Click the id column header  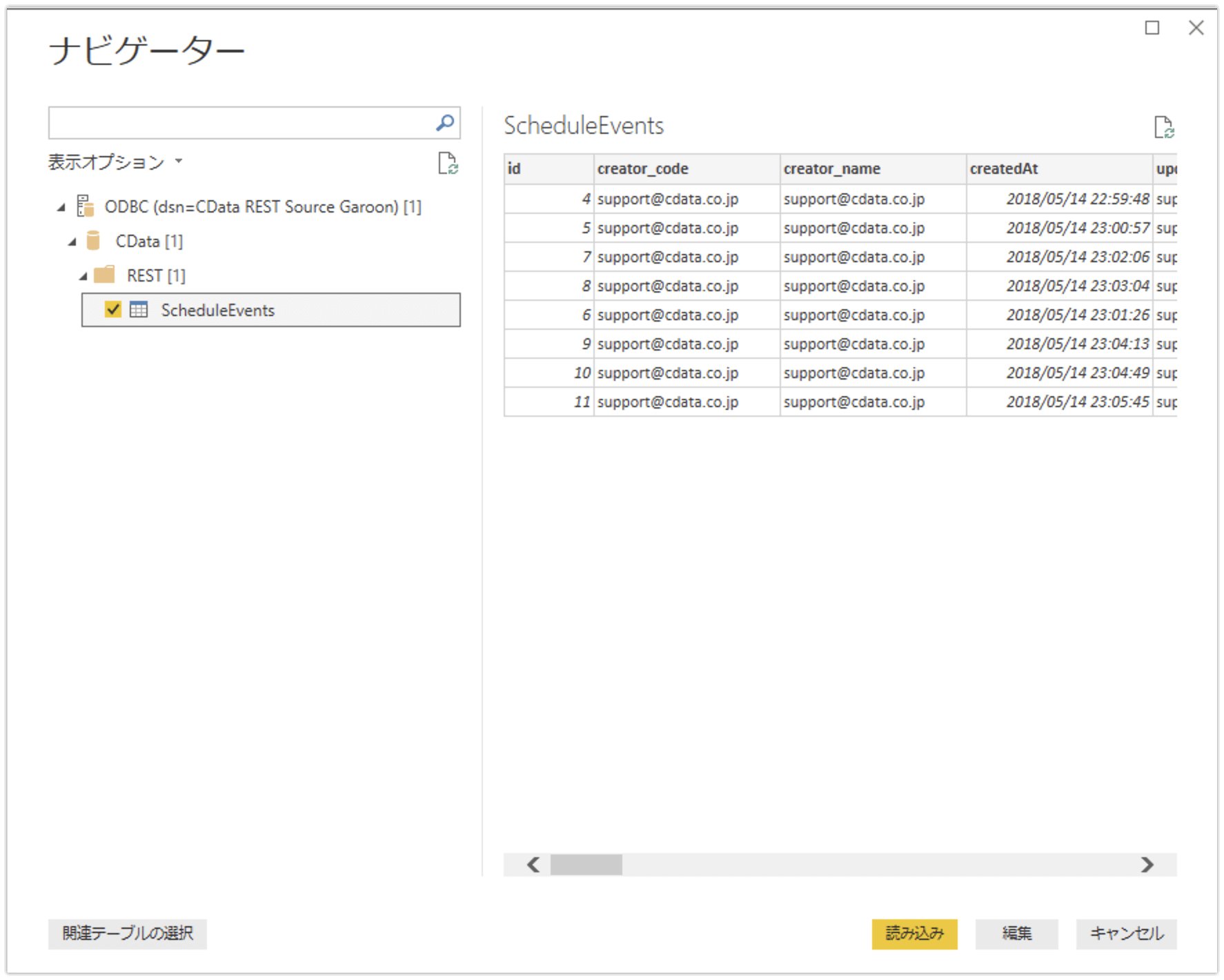549,169
